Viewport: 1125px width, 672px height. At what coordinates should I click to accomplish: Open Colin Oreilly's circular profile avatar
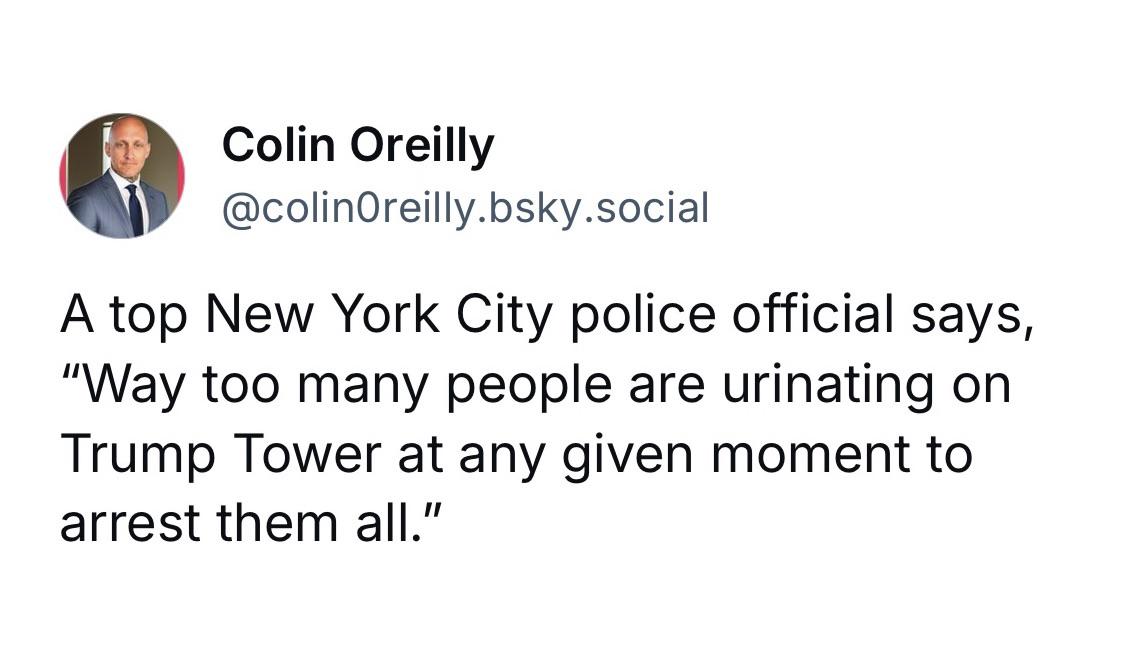[122, 176]
